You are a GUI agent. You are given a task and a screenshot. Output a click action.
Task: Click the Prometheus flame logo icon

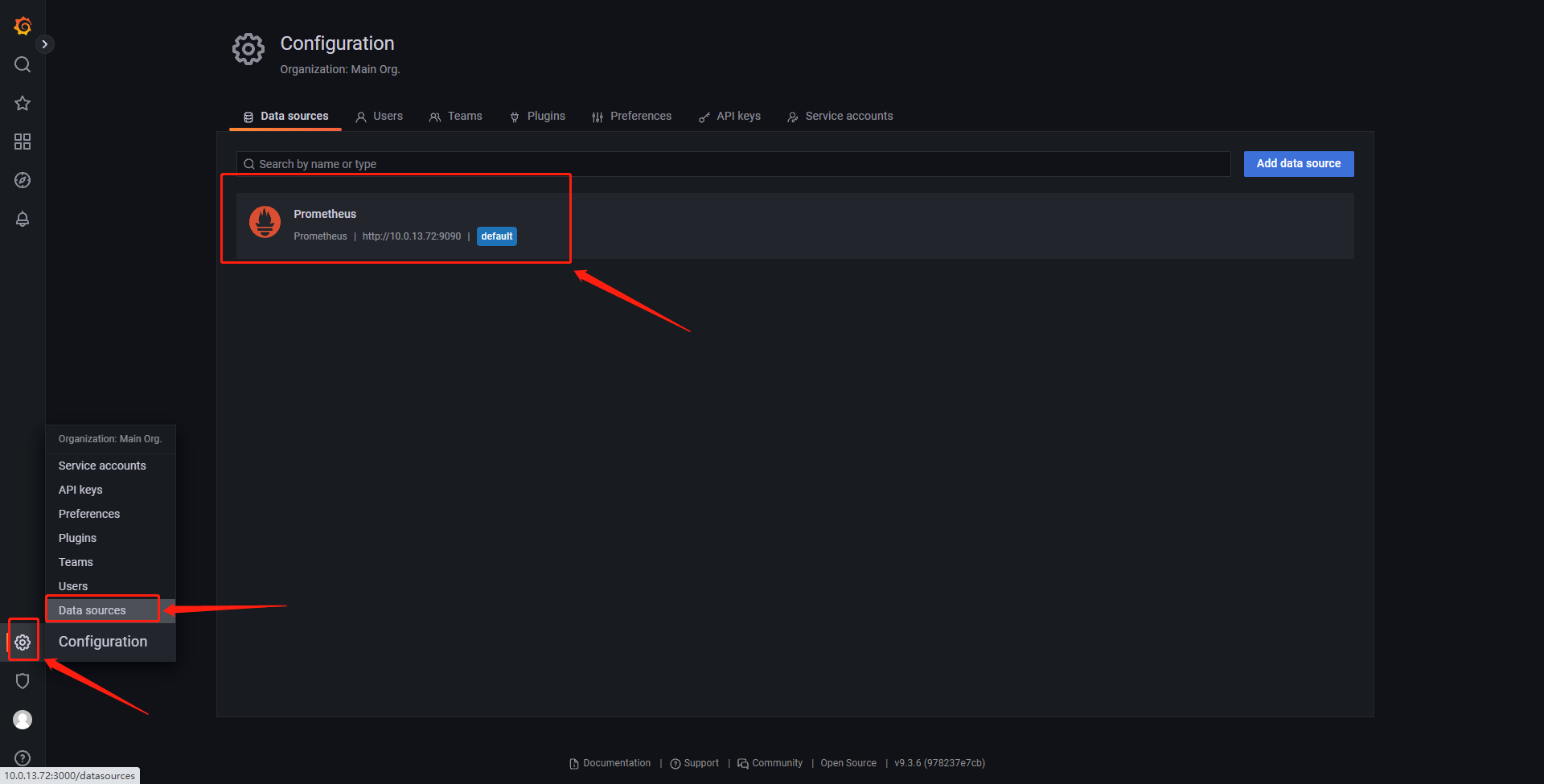click(x=265, y=222)
